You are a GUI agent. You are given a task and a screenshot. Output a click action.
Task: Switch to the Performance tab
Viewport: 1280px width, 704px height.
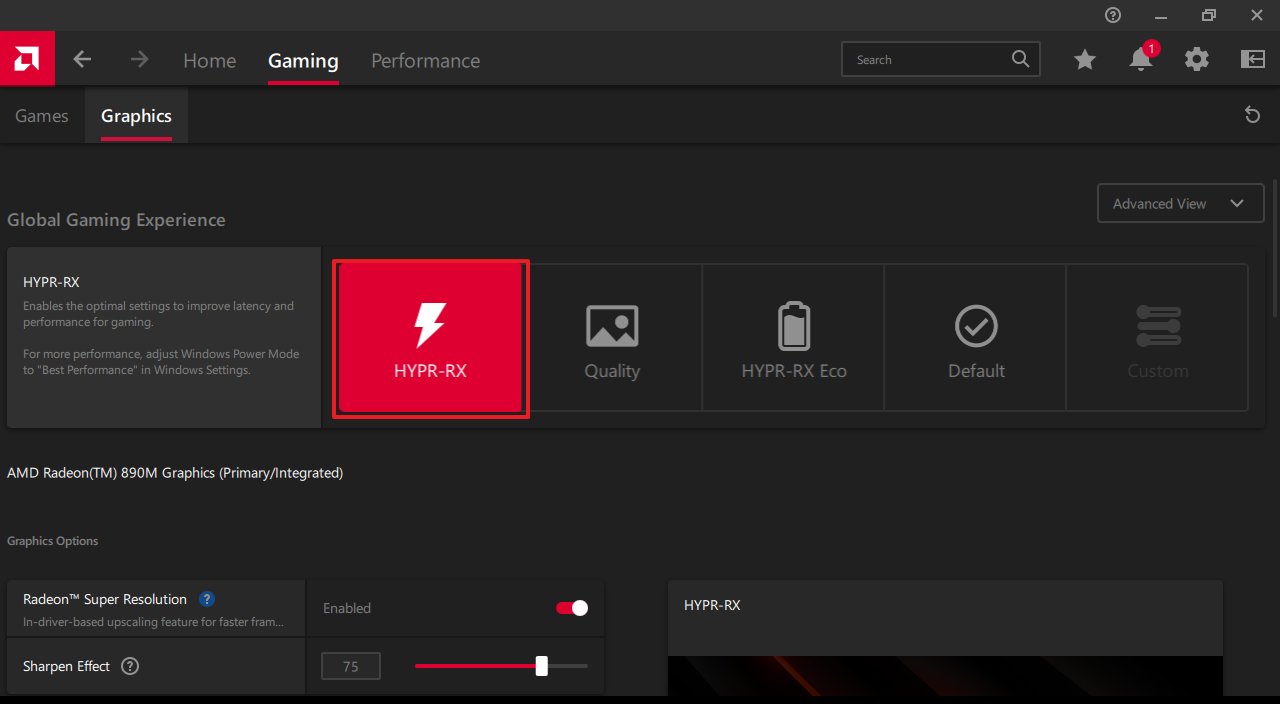425,61
